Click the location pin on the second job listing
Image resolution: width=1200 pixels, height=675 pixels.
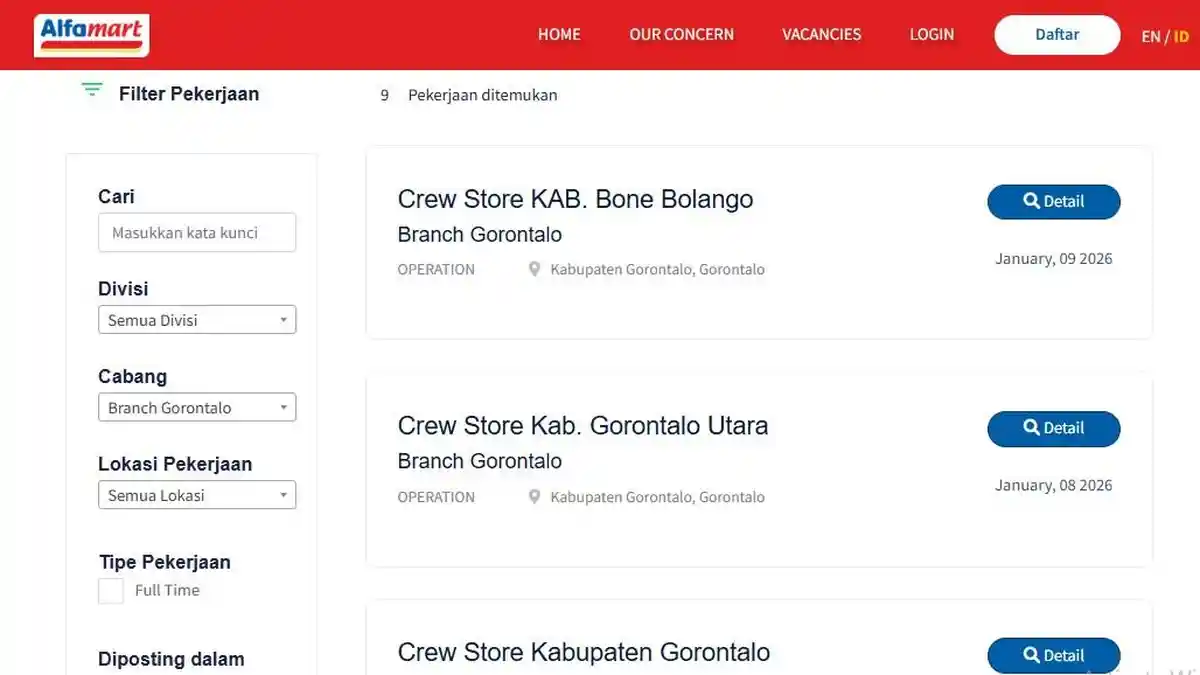[534, 496]
